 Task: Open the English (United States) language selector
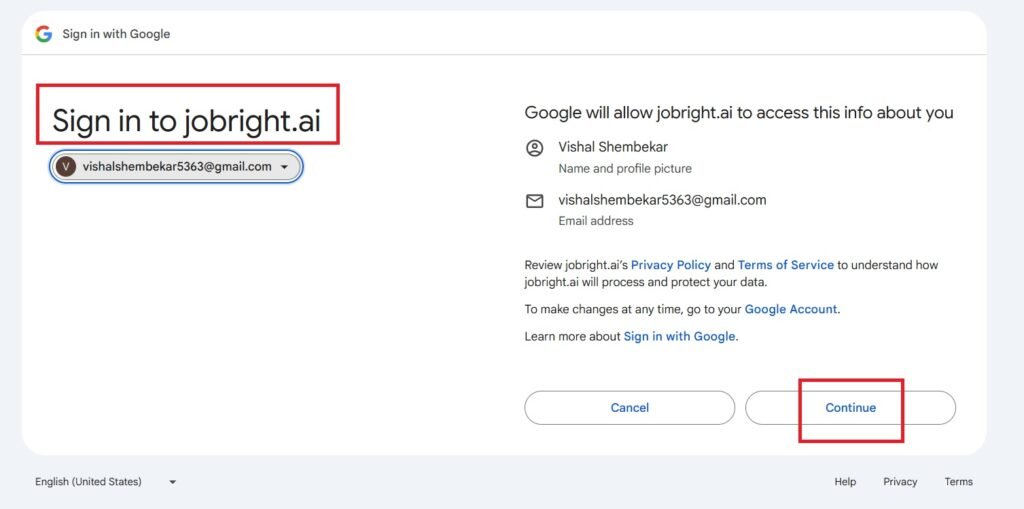click(88, 482)
